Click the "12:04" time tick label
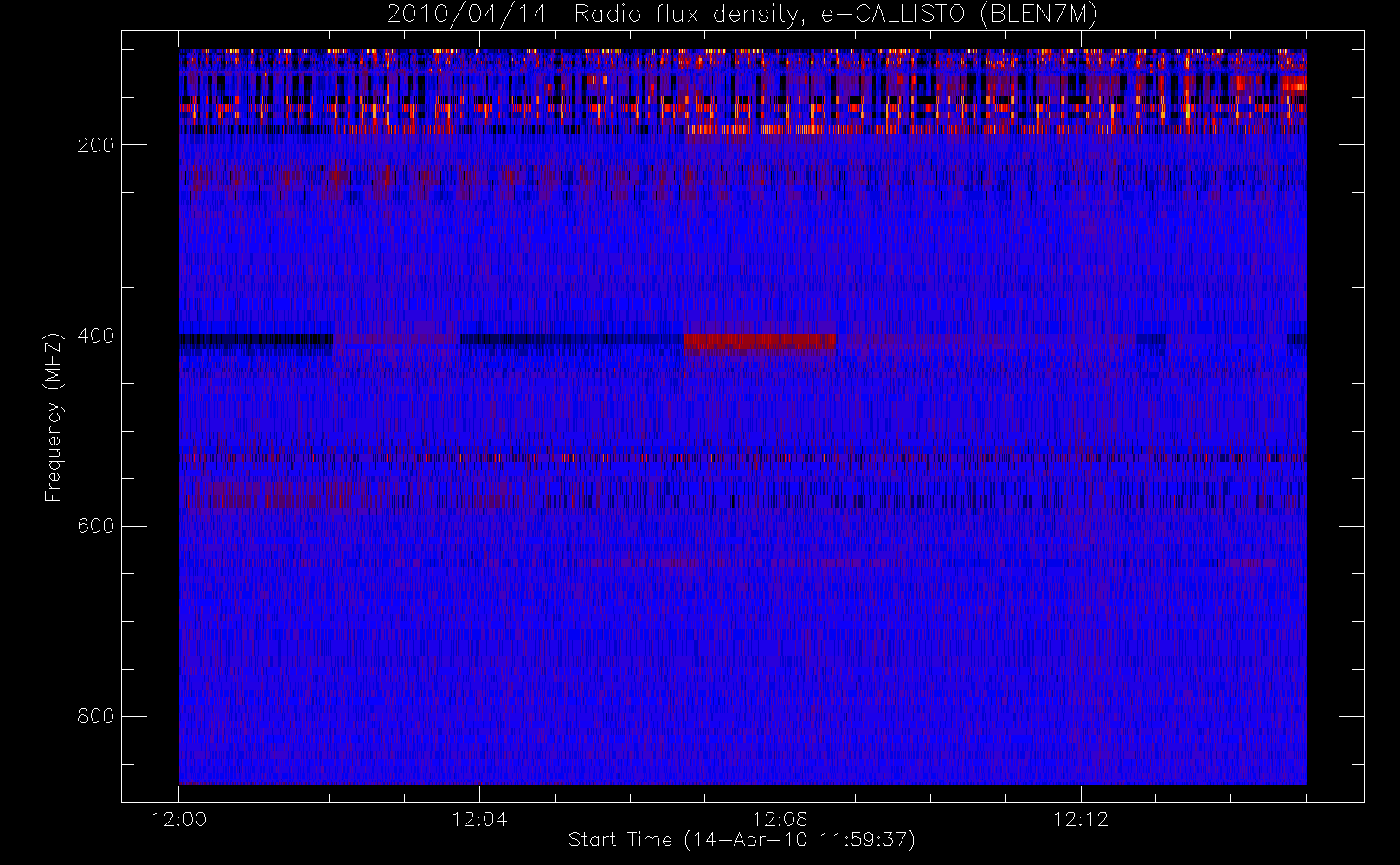Screen dimensions: 1400x865 click(x=479, y=819)
